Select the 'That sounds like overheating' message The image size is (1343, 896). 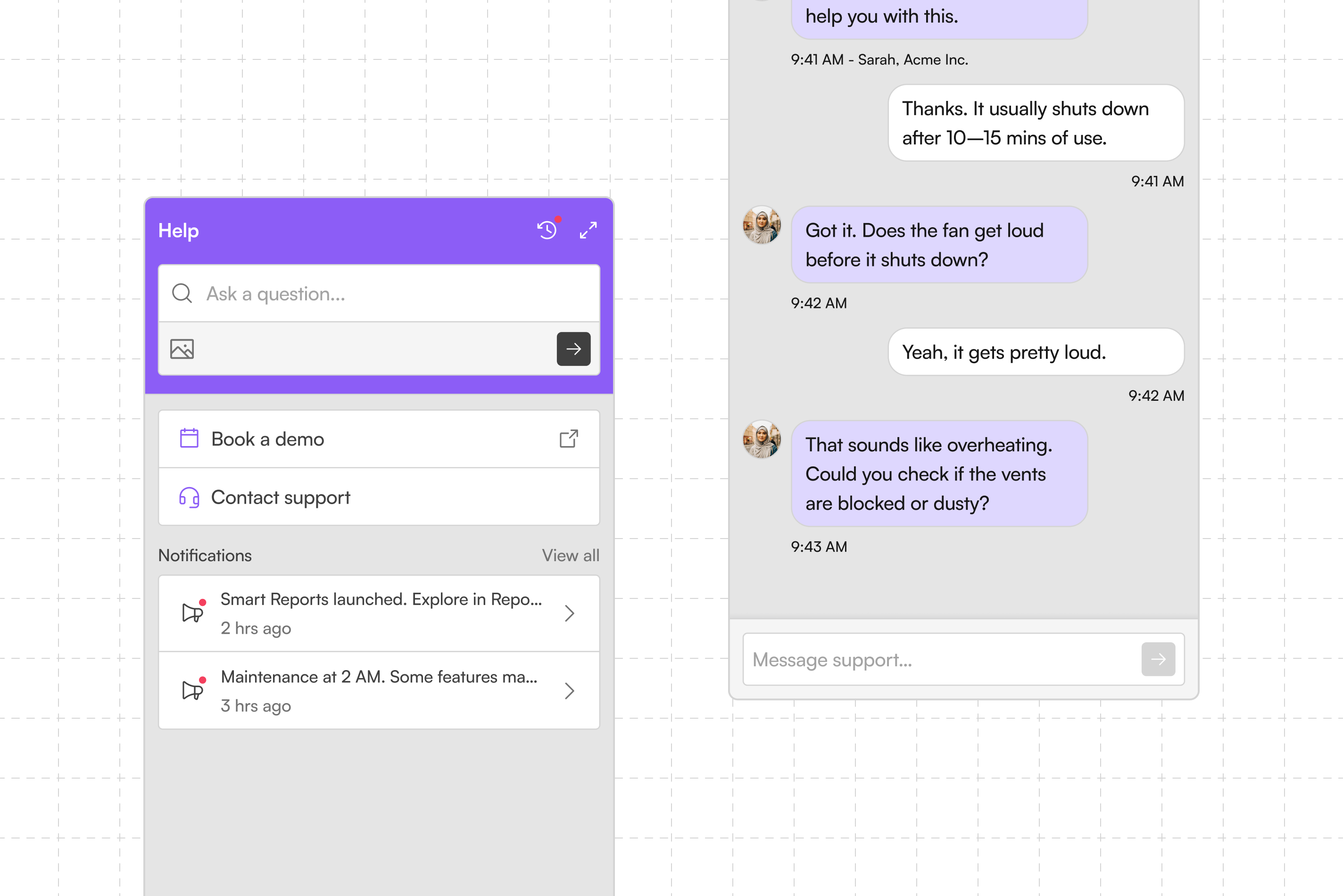point(939,474)
